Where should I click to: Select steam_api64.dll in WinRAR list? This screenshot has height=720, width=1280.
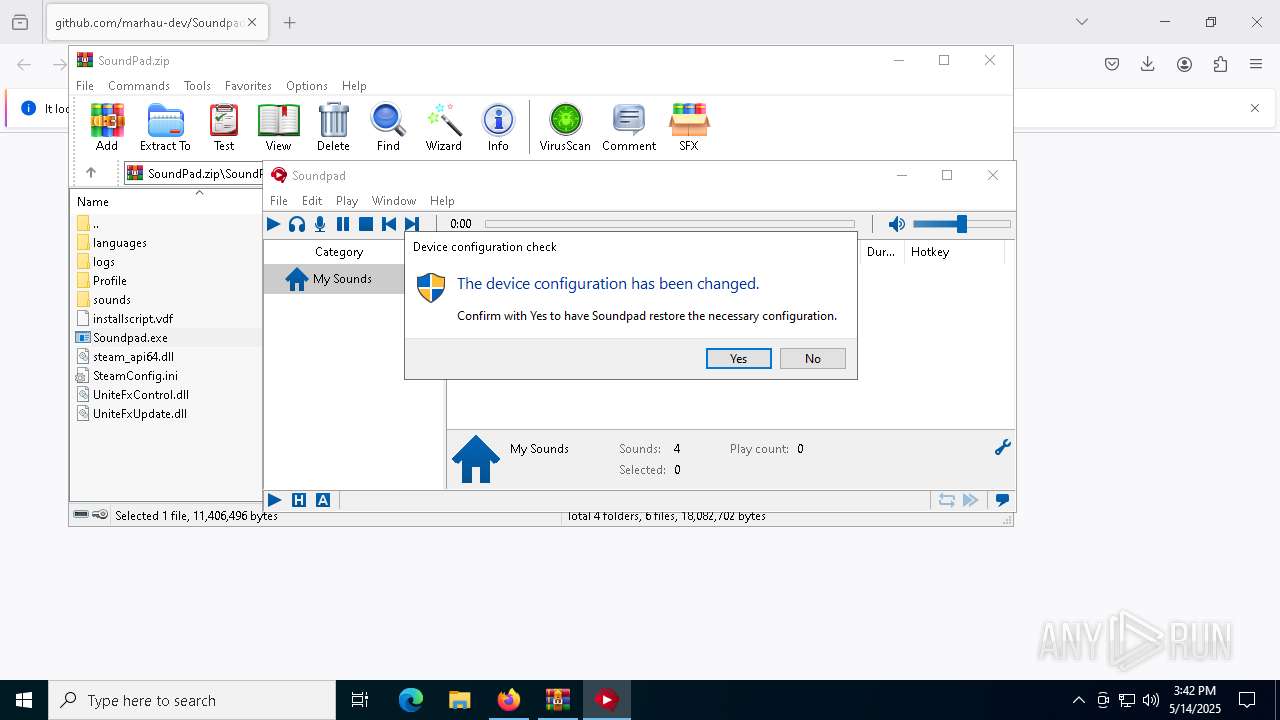[133, 357]
